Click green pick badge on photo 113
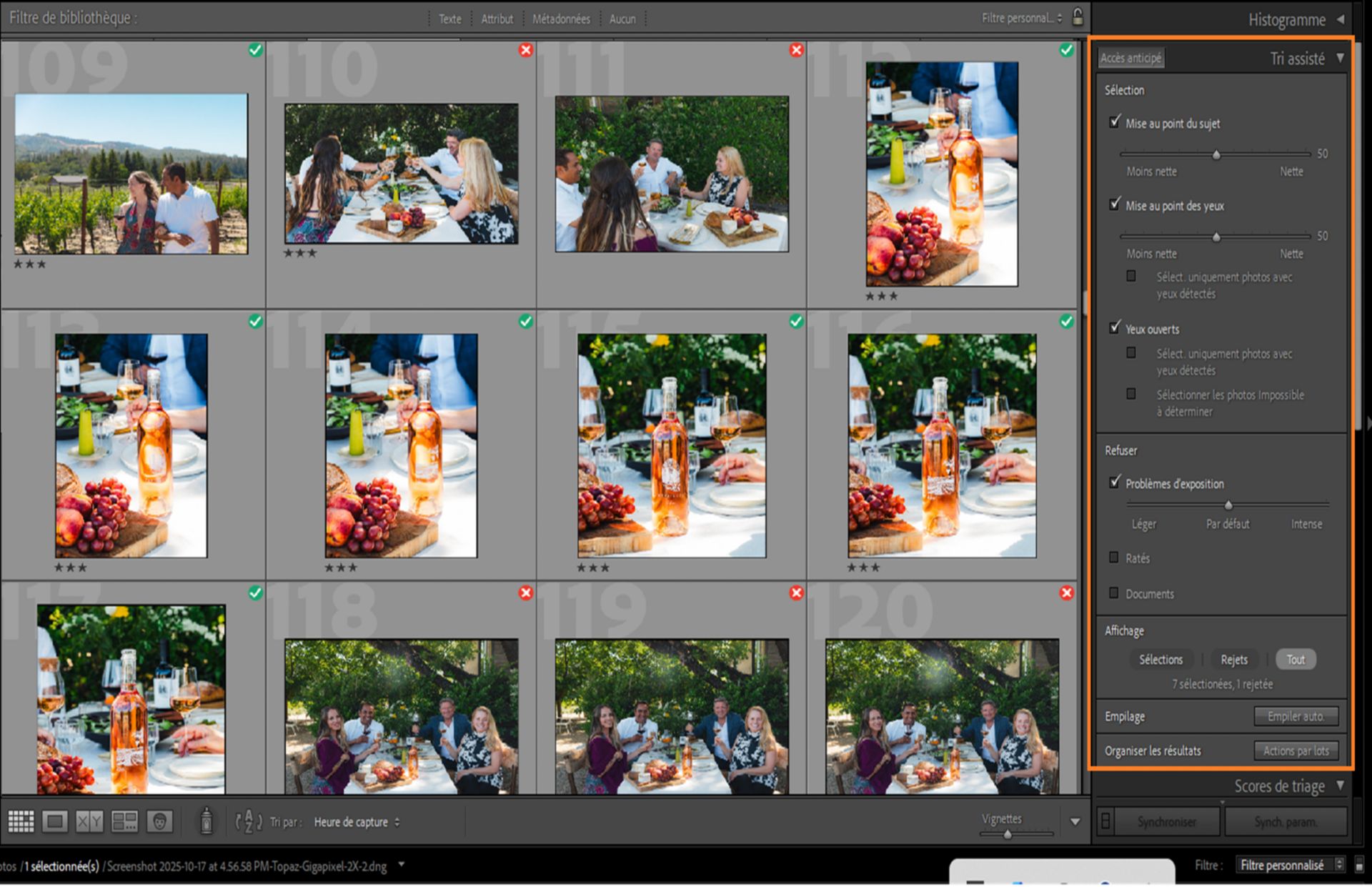This screenshot has width=1372, height=887. [255, 322]
